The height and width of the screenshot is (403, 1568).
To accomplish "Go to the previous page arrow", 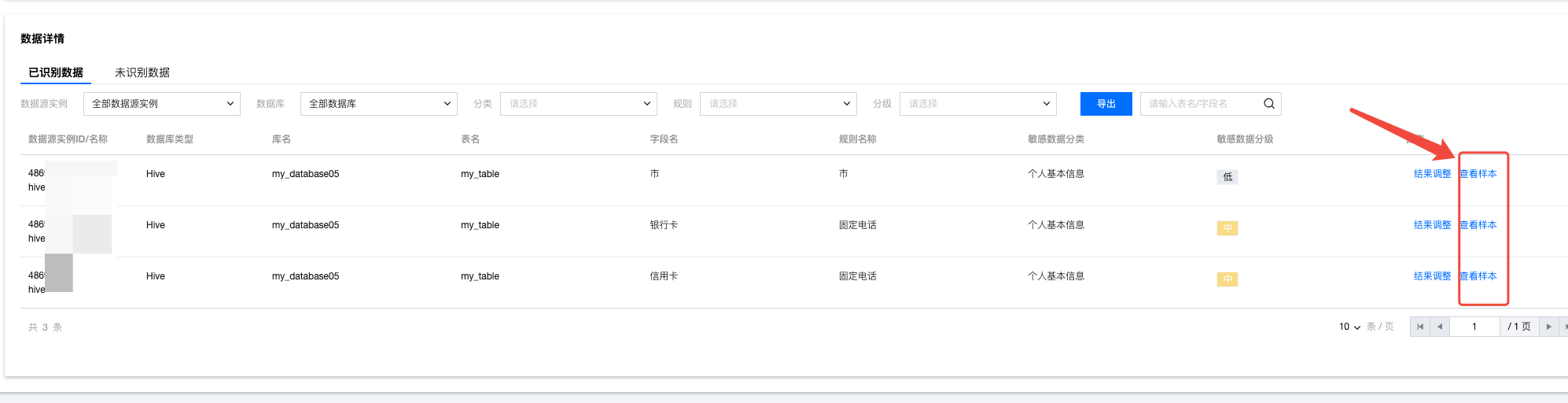I will 1440,327.
